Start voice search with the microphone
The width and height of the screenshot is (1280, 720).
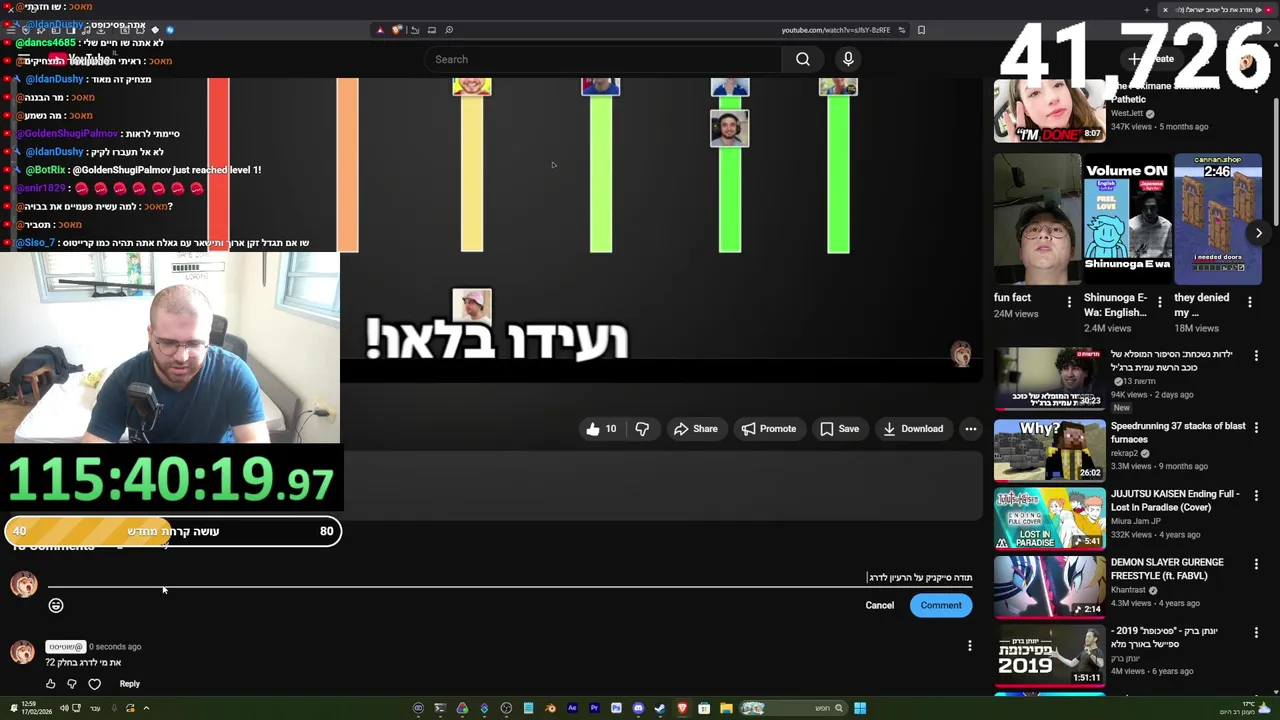tap(848, 59)
